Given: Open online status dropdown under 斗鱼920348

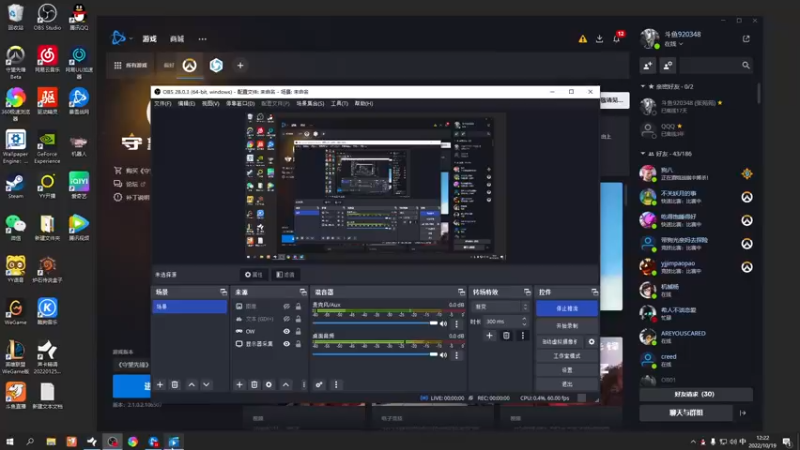Looking at the screenshot, I should (x=673, y=44).
